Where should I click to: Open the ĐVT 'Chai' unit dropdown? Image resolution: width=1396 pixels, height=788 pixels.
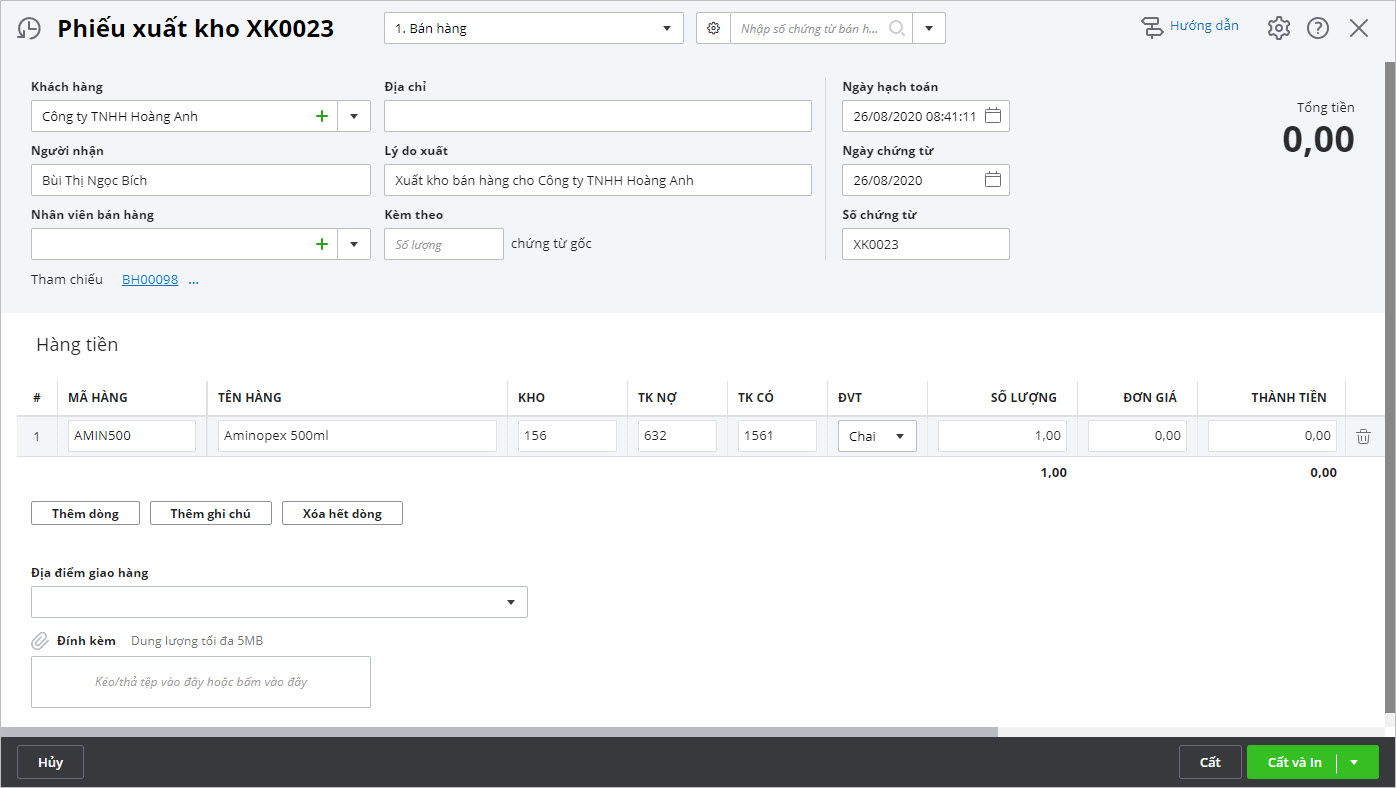pyautogui.click(x=899, y=436)
